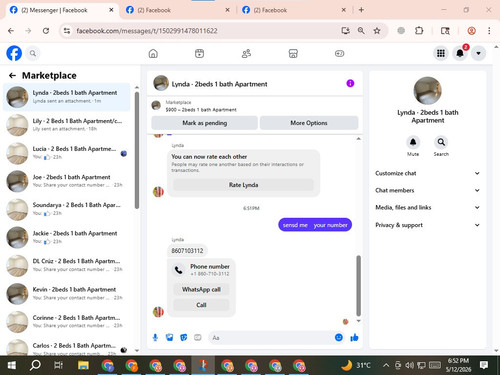Open the Lily 2 Beds conversation
Viewport: 500px width, 375px height.
[x=67, y=125]
